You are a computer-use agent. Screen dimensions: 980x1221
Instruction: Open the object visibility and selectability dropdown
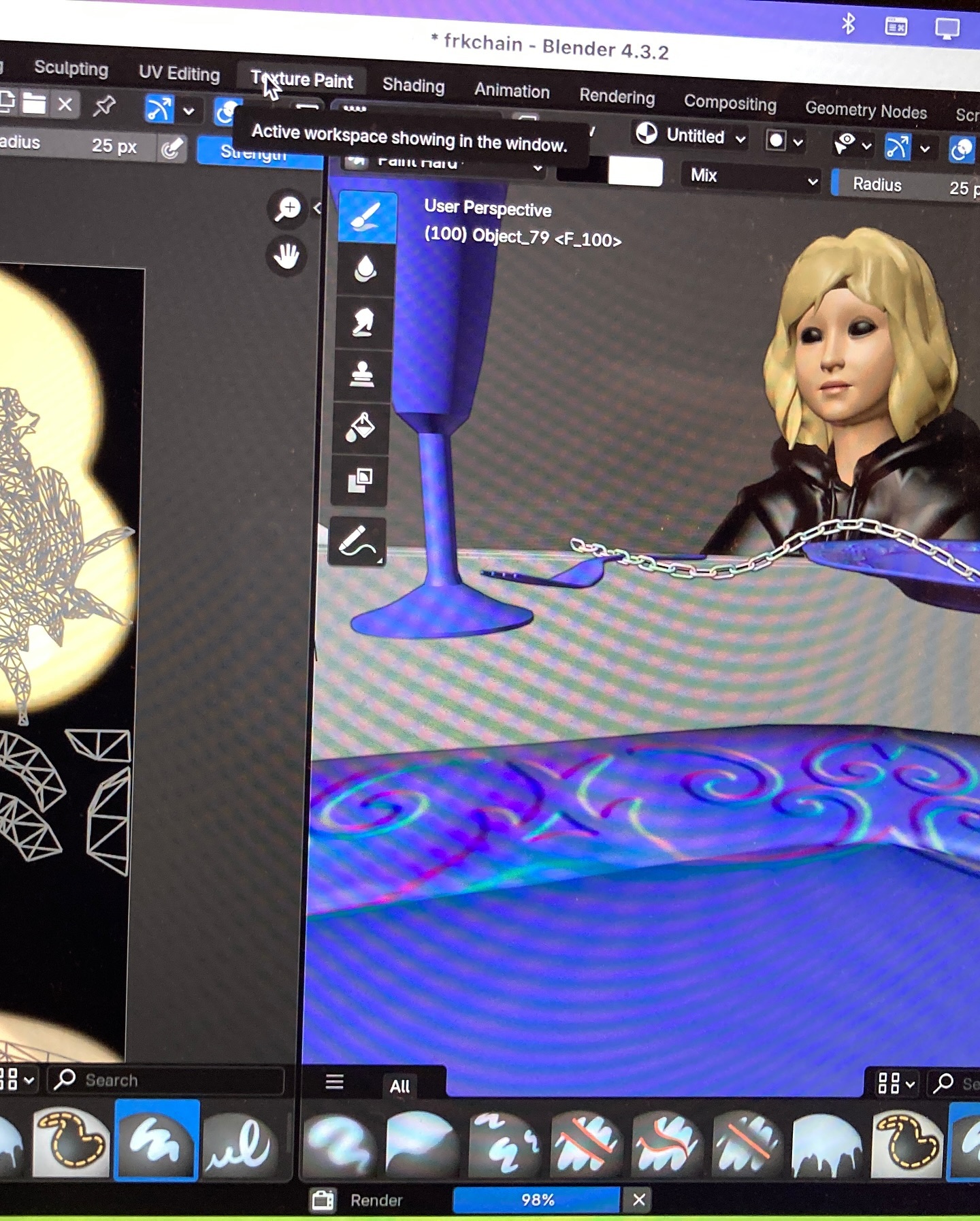(853, 144)
